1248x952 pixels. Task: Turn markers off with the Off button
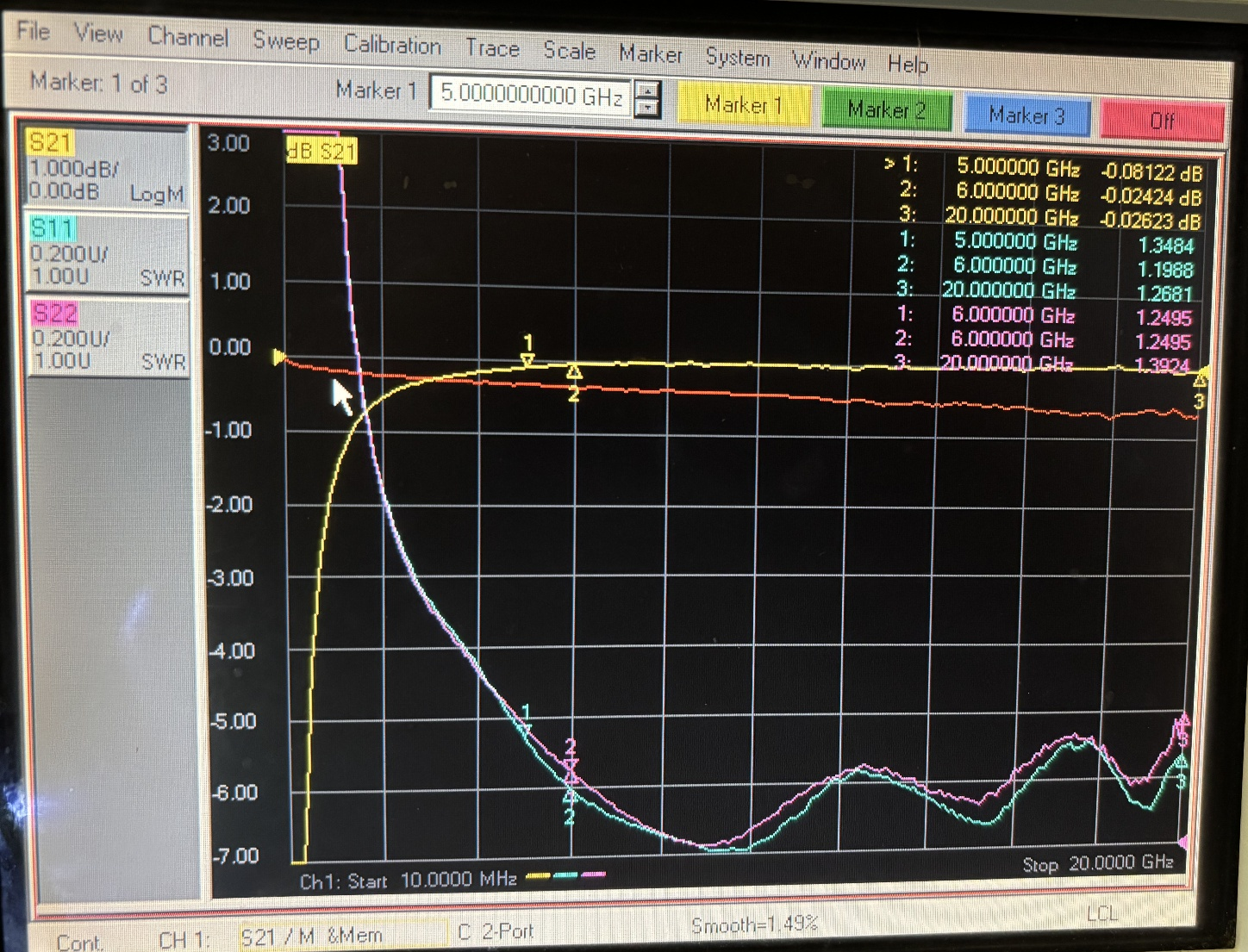coord(1163,121)
